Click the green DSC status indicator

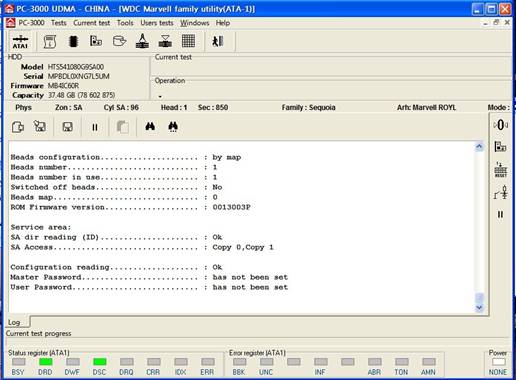tap(99, 362)
